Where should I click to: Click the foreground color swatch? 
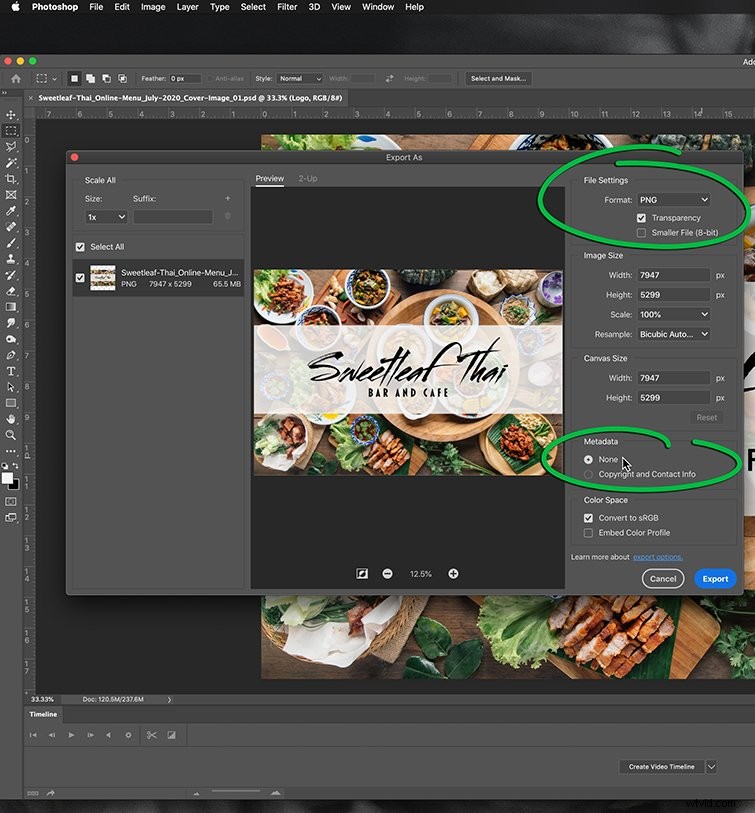click(7, 479)
